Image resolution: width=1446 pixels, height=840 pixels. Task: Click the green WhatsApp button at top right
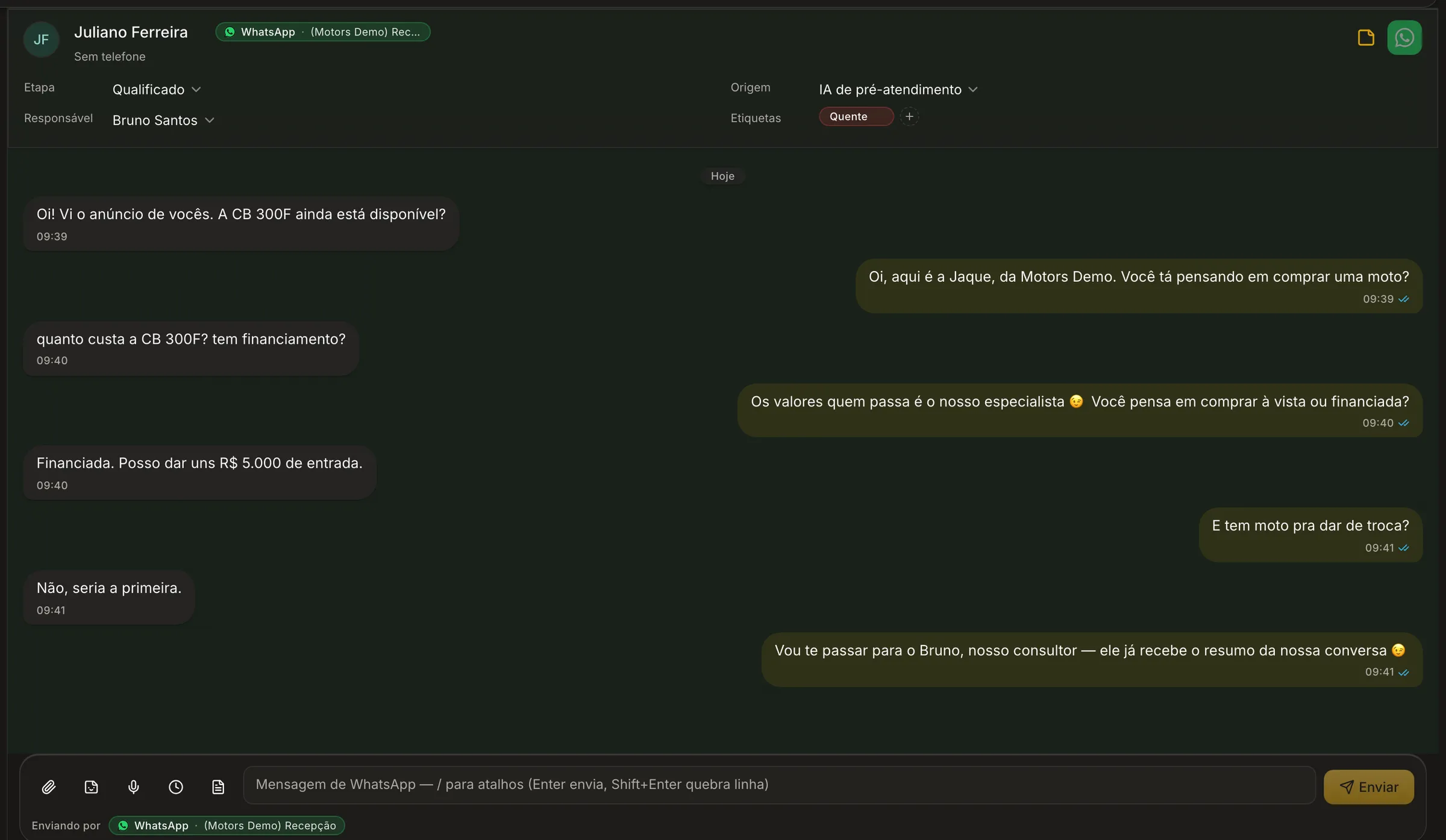[1404, 37]
